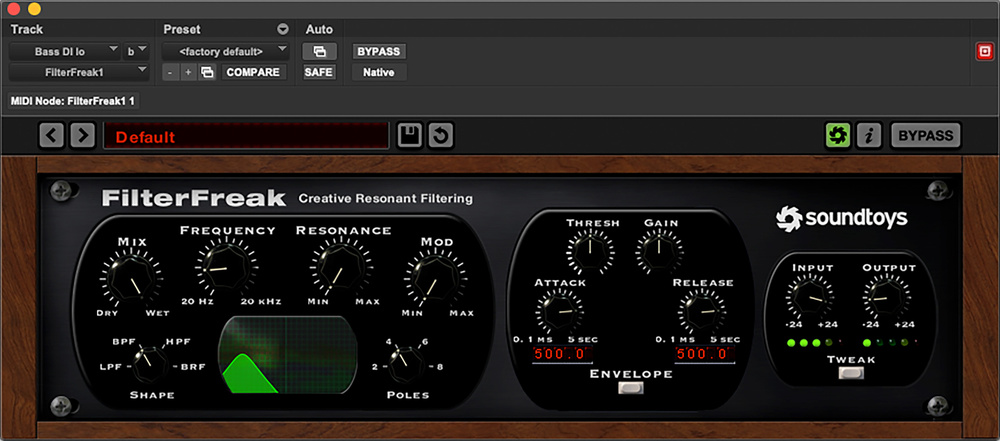The width and height of the screenshot is (1000, 441).
Task: Toggle the gray BYPASS button in plugin toolbar
Action: pyautogui.click(x=925, y=136)
